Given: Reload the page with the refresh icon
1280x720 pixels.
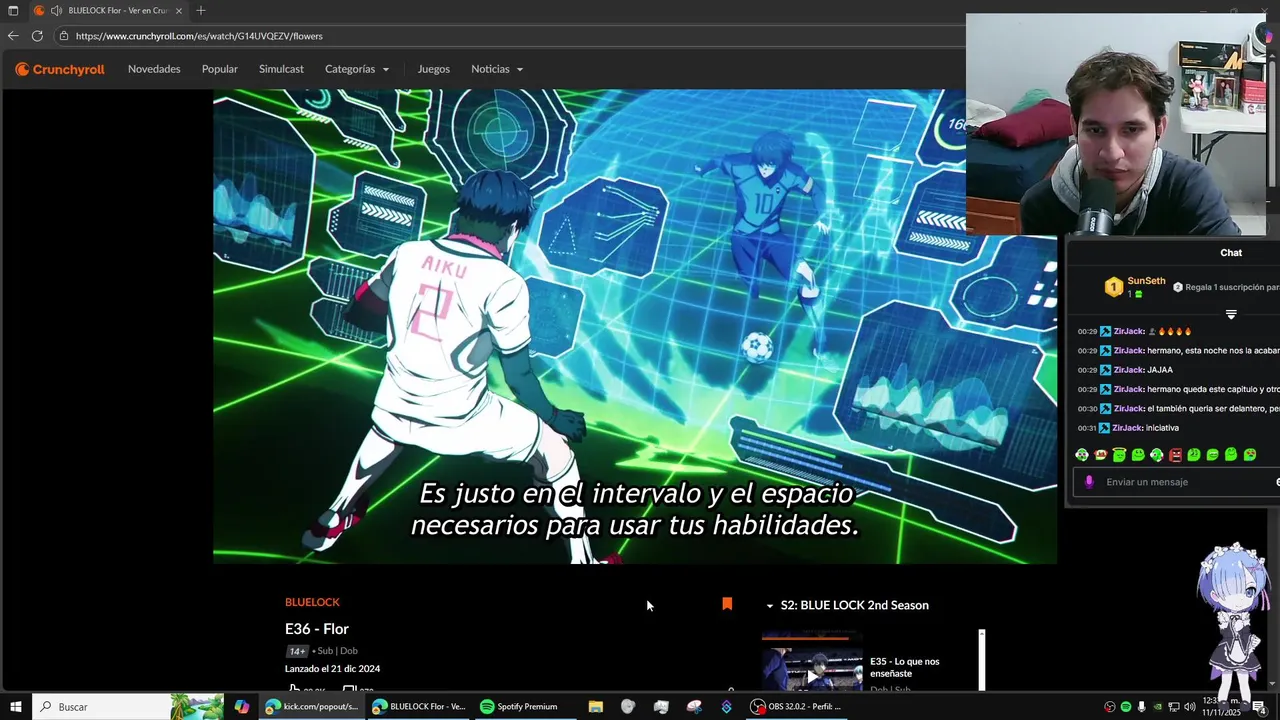Looking at the screenshot, I should [37, 36].
